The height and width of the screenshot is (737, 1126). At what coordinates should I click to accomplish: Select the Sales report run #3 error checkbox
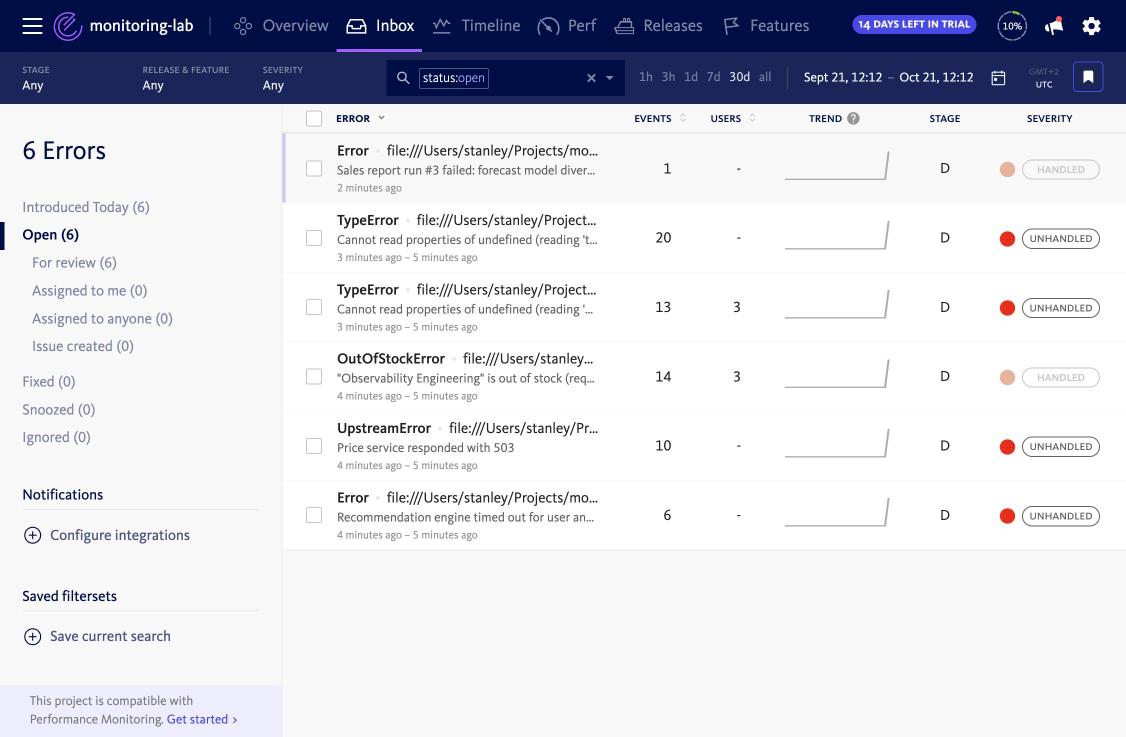click(x=314, y=169)
